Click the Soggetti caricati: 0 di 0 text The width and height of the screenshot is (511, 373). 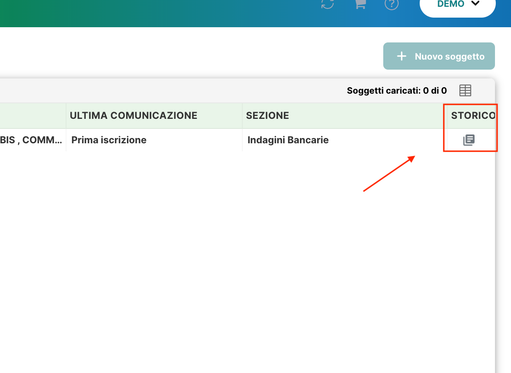coord(397,91)
